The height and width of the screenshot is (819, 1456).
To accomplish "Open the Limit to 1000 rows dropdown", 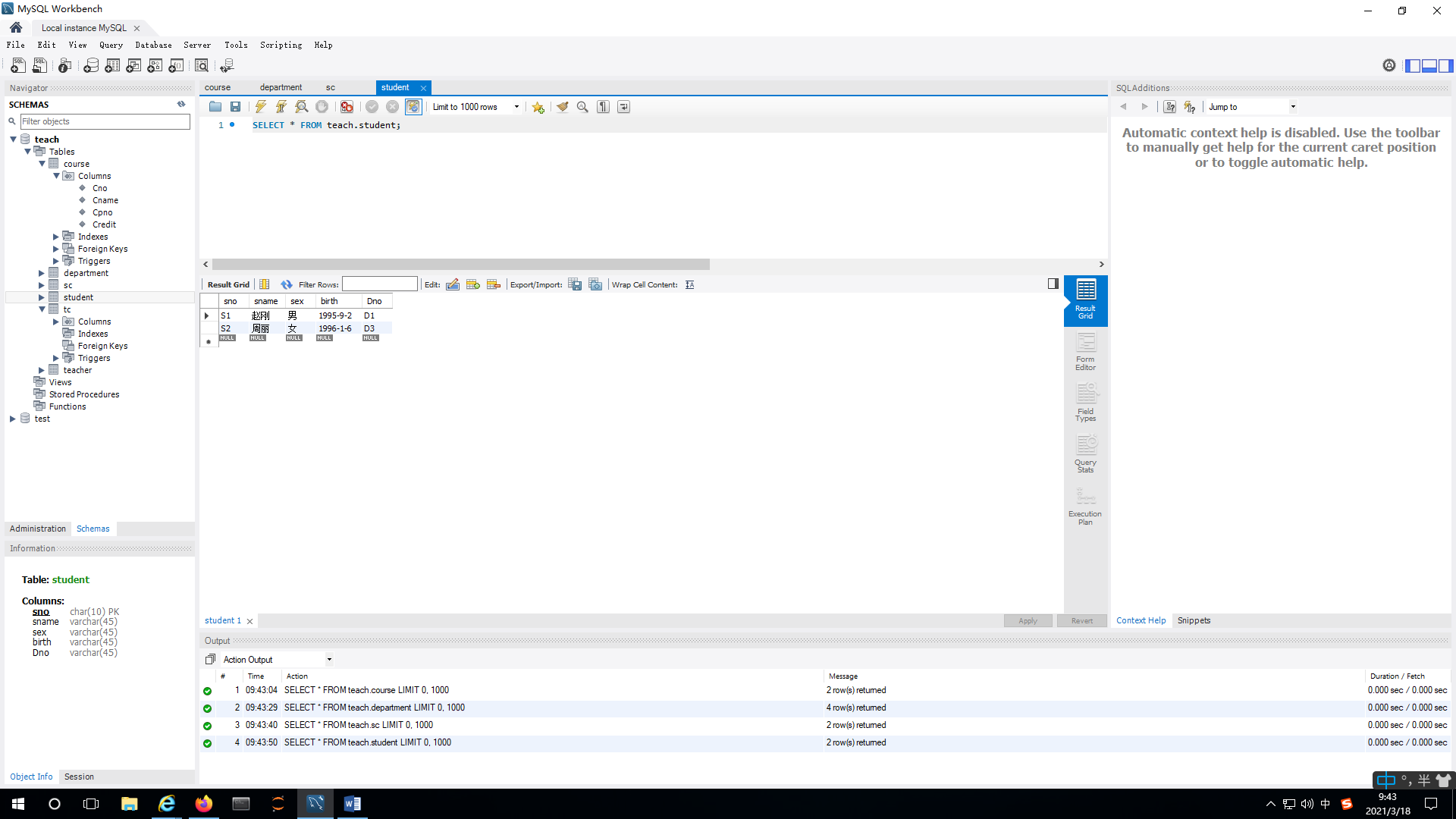I will [476, 107].
